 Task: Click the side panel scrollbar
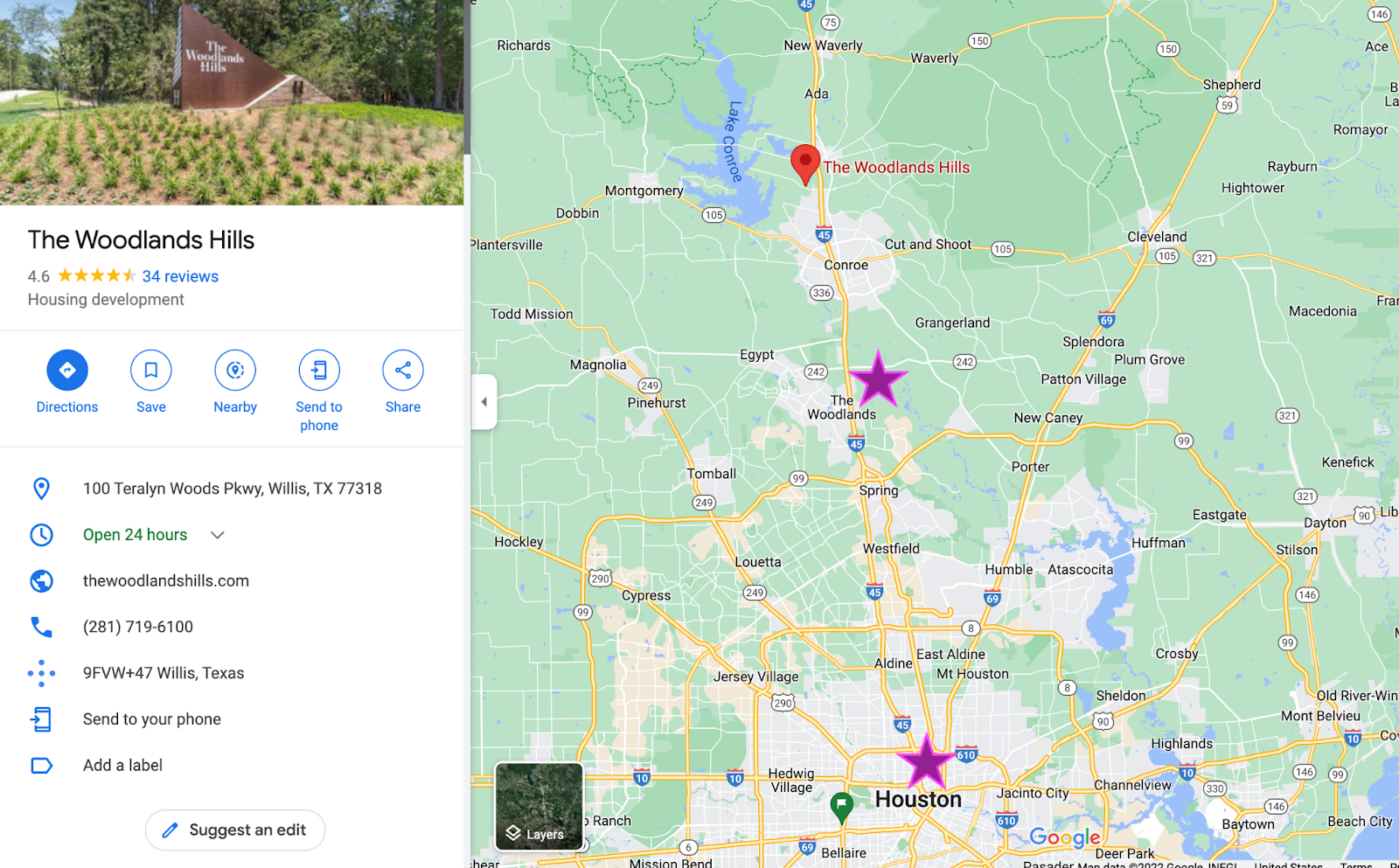[x=467, y=79]
